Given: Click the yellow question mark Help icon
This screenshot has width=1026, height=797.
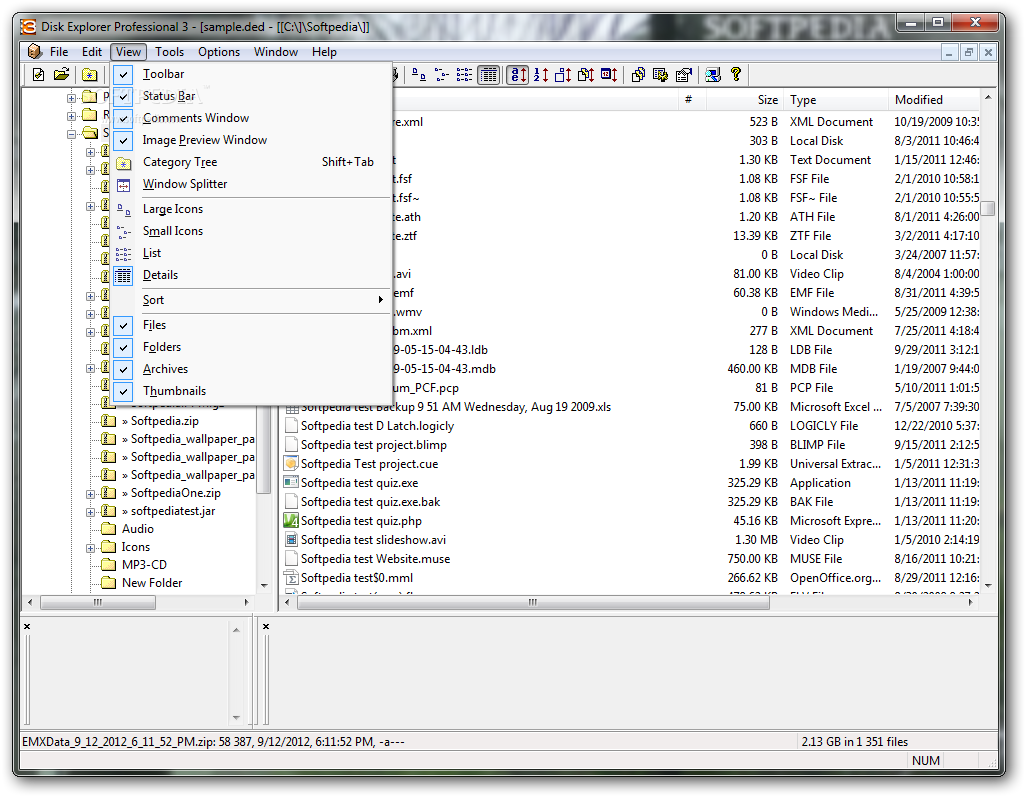Looking at the screenshot, I should tap(736, 74).
